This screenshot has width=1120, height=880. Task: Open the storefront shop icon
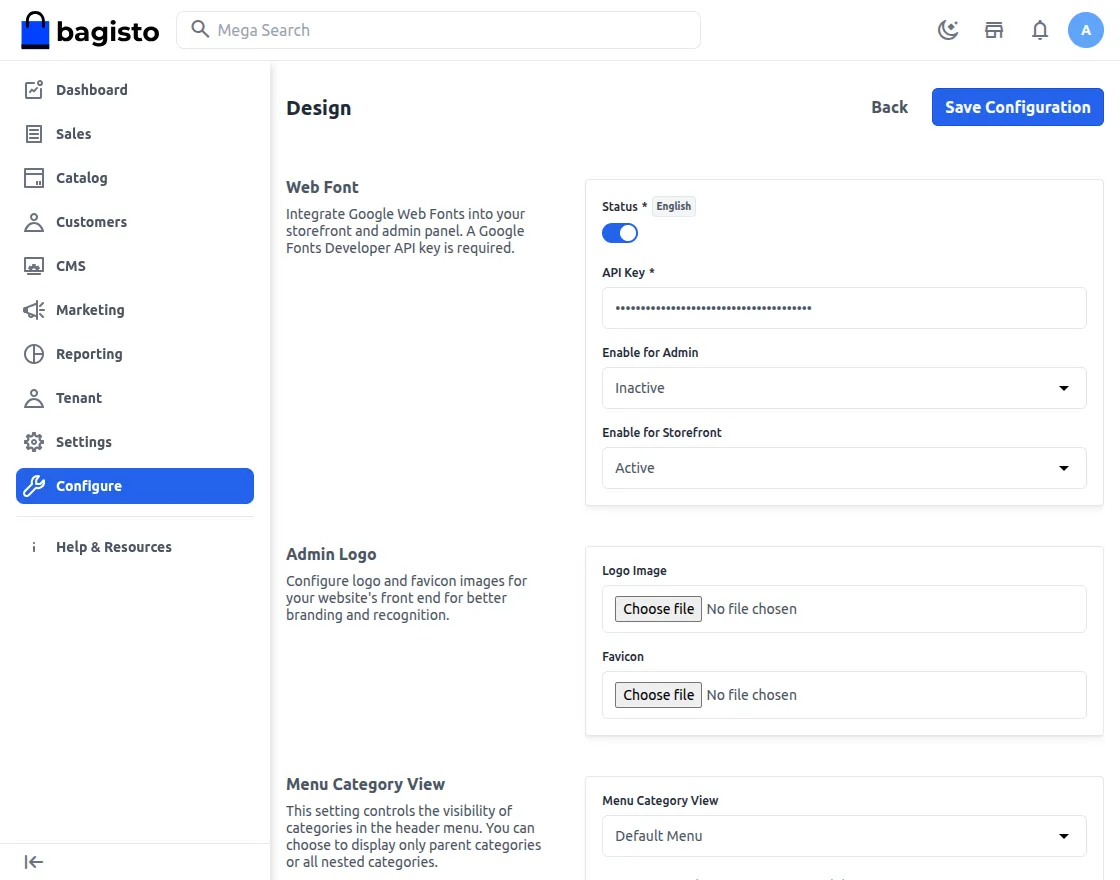pos(994,30)
